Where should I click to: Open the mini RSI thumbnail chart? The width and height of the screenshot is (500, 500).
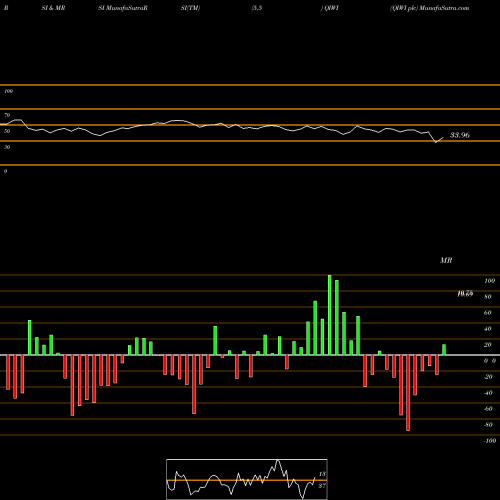[247, 479]
